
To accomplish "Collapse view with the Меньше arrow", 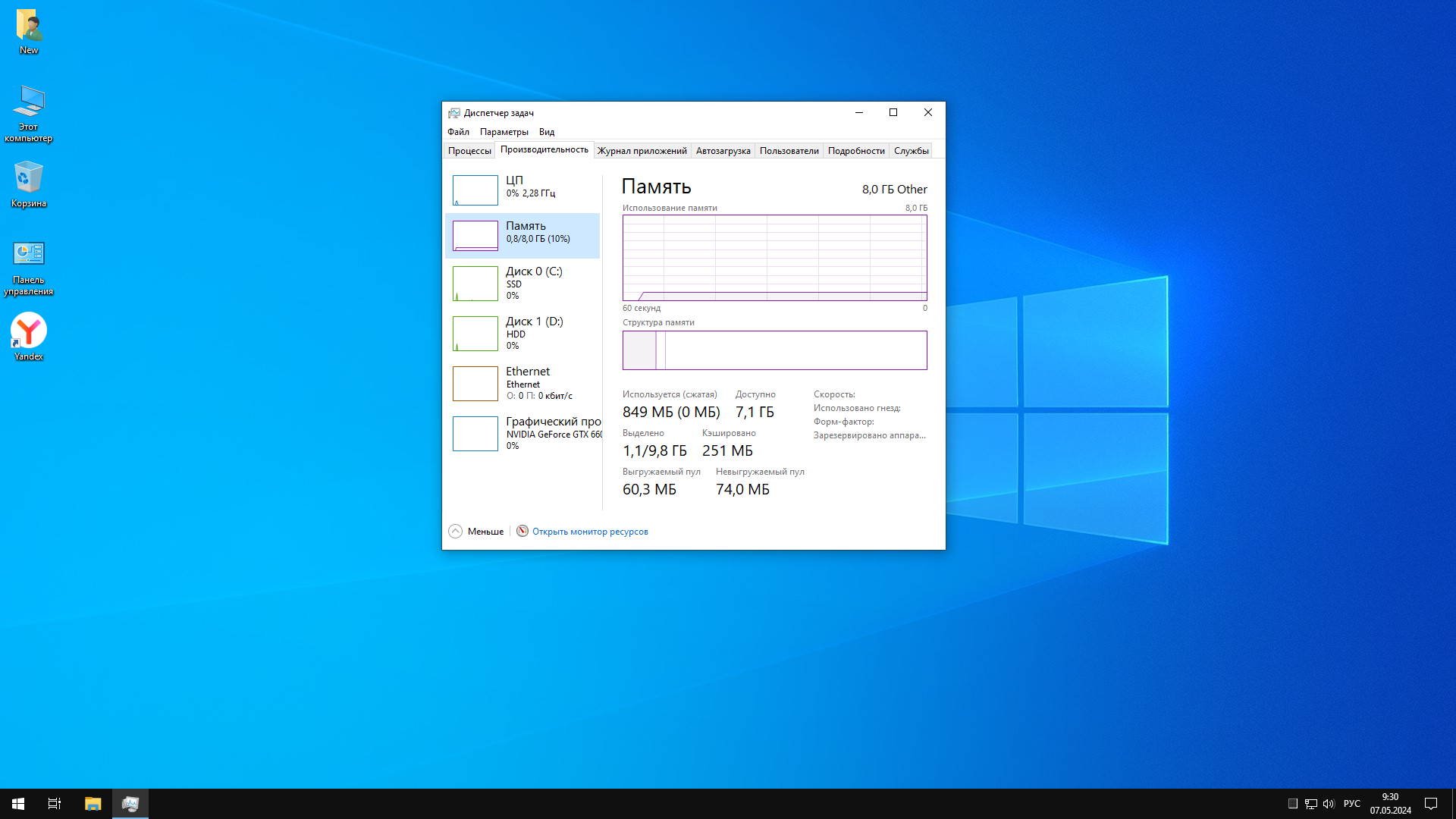I will tap(456, 532).
